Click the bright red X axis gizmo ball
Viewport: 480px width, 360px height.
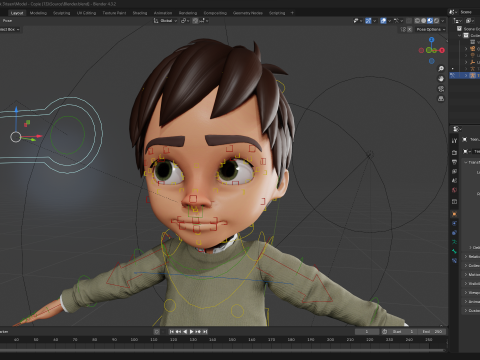442,50
